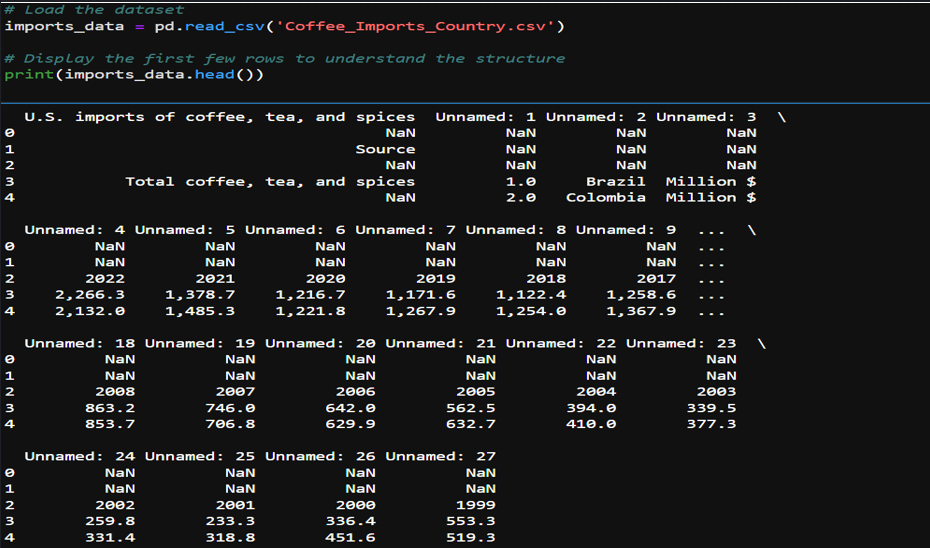930x548 pixels.
Task: Click the value 1,216.7
Action: [x=310, y=295]
